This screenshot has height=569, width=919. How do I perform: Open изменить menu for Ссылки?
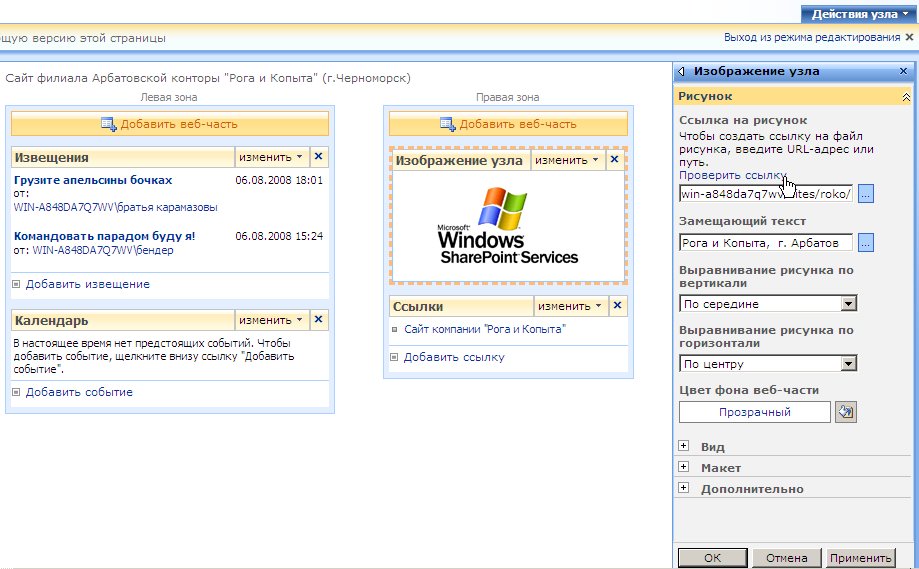pyautogui.click(x=570, y=306)
